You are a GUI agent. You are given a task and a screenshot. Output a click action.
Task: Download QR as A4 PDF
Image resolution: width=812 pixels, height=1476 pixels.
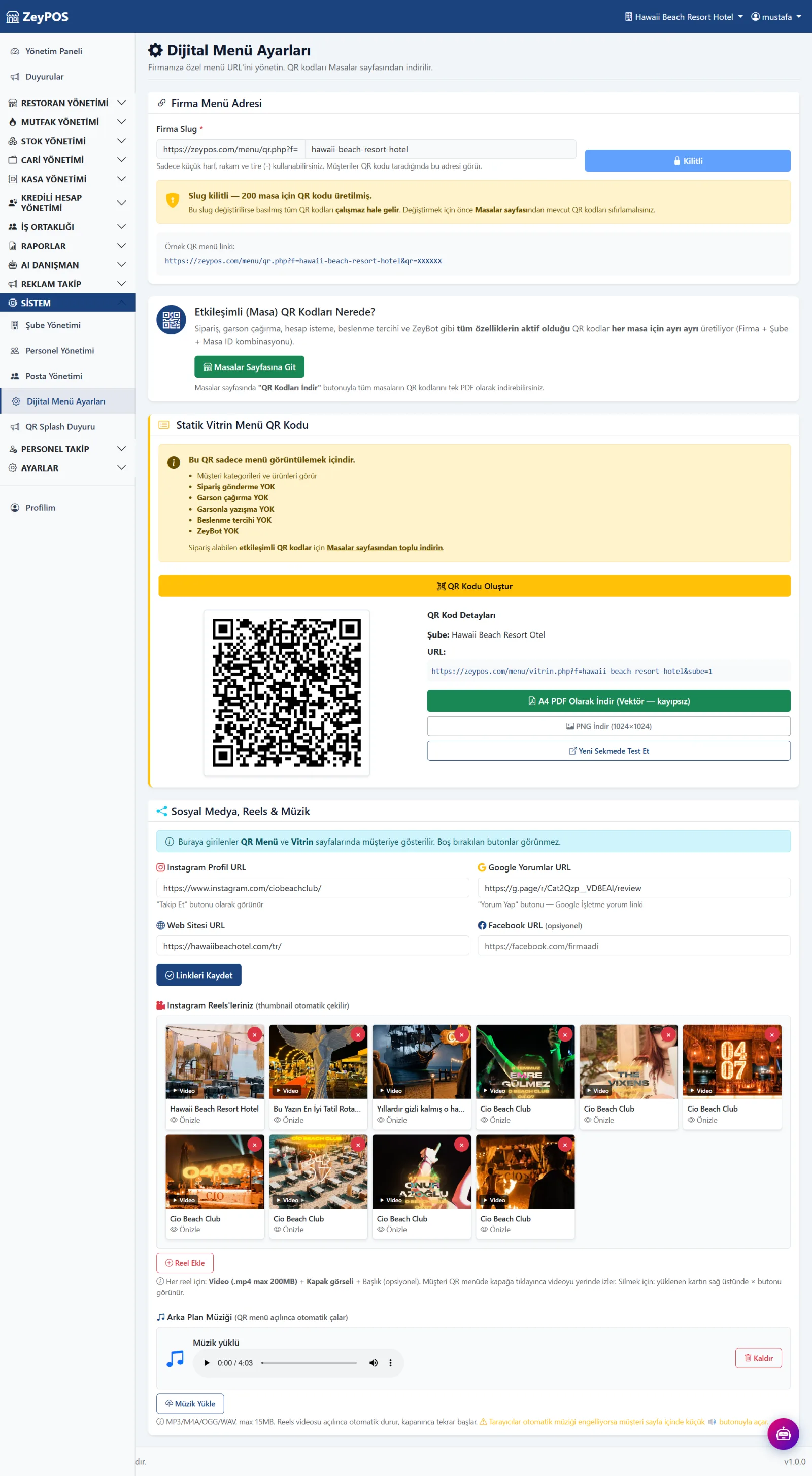tap(608, 701)
